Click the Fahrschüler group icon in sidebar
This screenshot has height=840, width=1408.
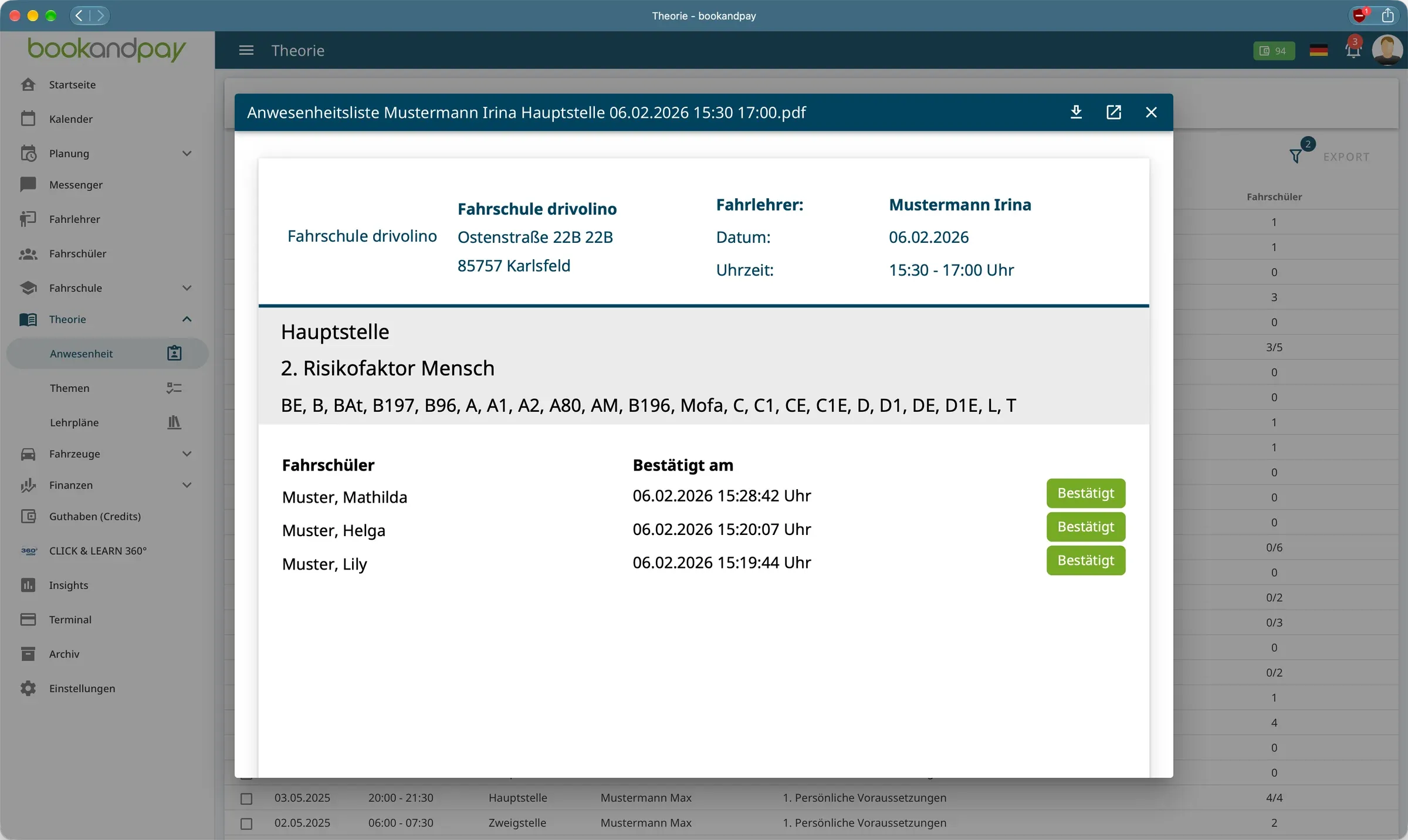tap(28, 253)
